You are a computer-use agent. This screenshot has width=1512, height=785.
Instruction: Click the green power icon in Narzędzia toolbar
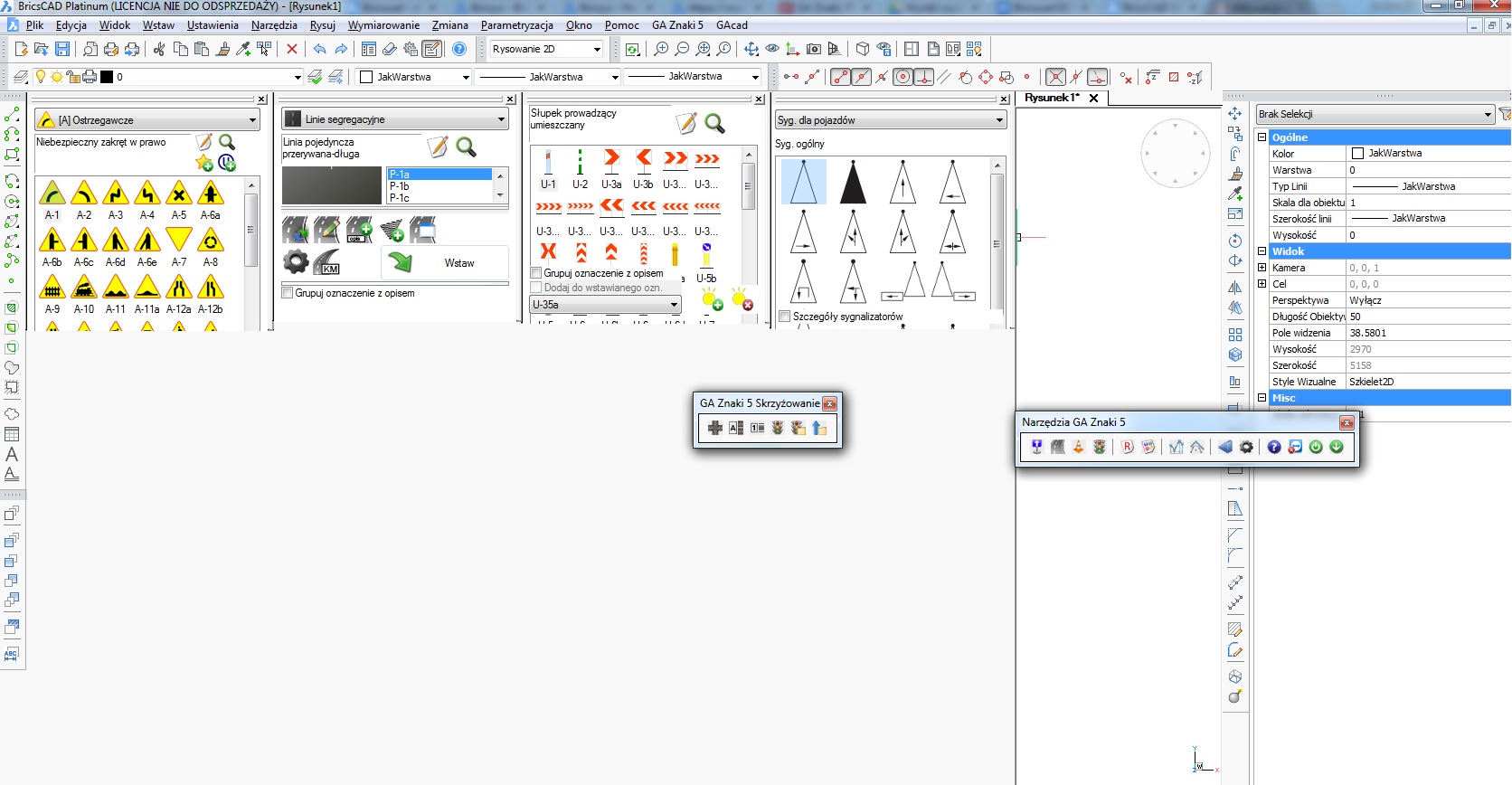1316,447
